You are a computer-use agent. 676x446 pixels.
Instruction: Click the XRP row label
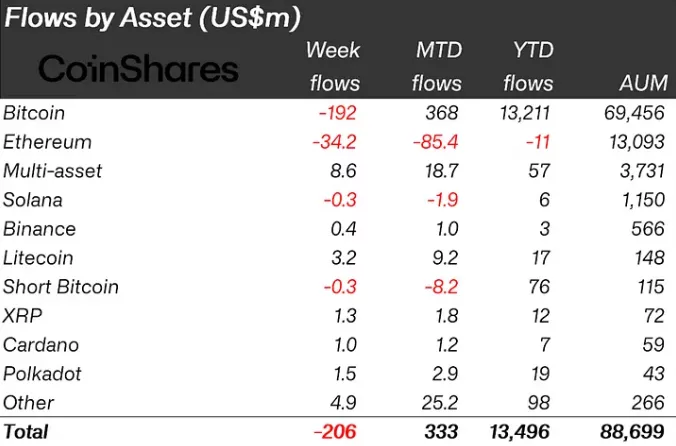pos(22,316)
